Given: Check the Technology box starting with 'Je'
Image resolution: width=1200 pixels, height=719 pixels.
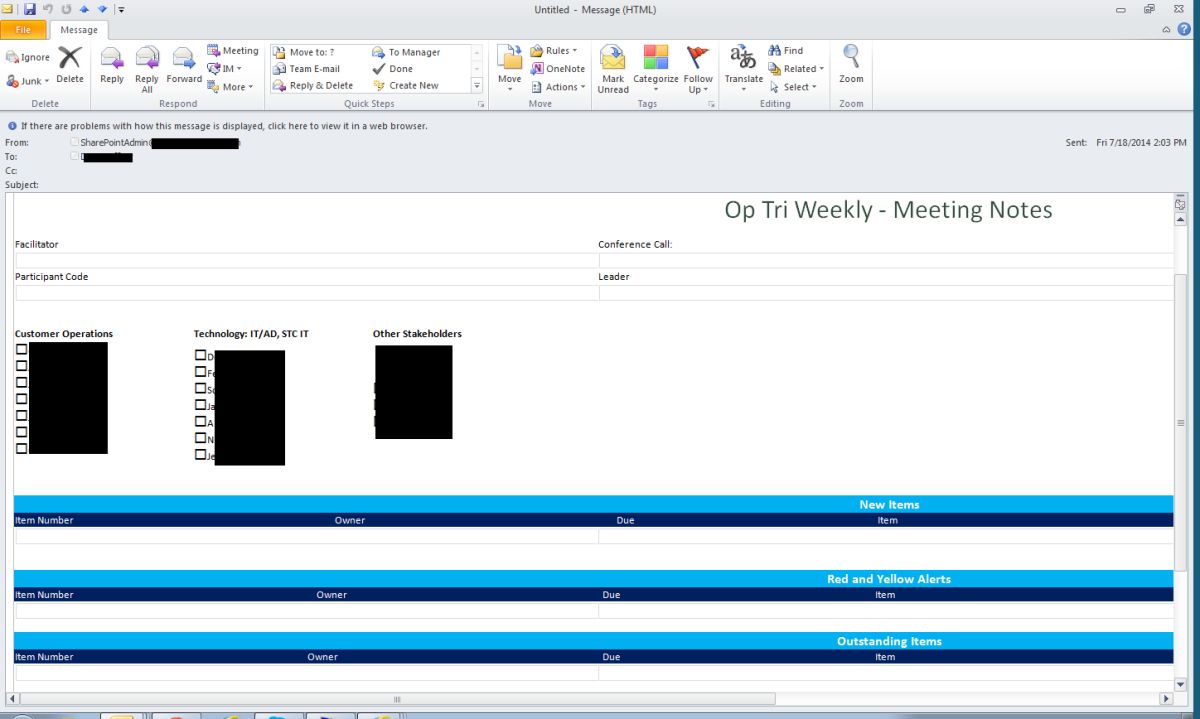Looking at the screenshot, I should pos(200,454).
